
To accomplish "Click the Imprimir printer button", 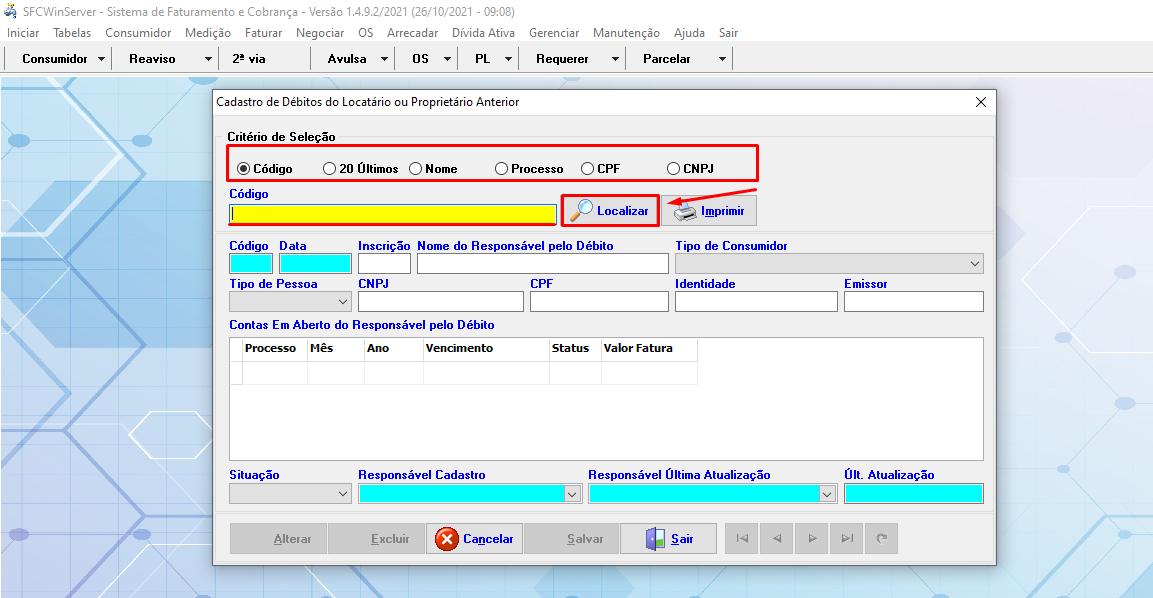I will click(709, 211).
